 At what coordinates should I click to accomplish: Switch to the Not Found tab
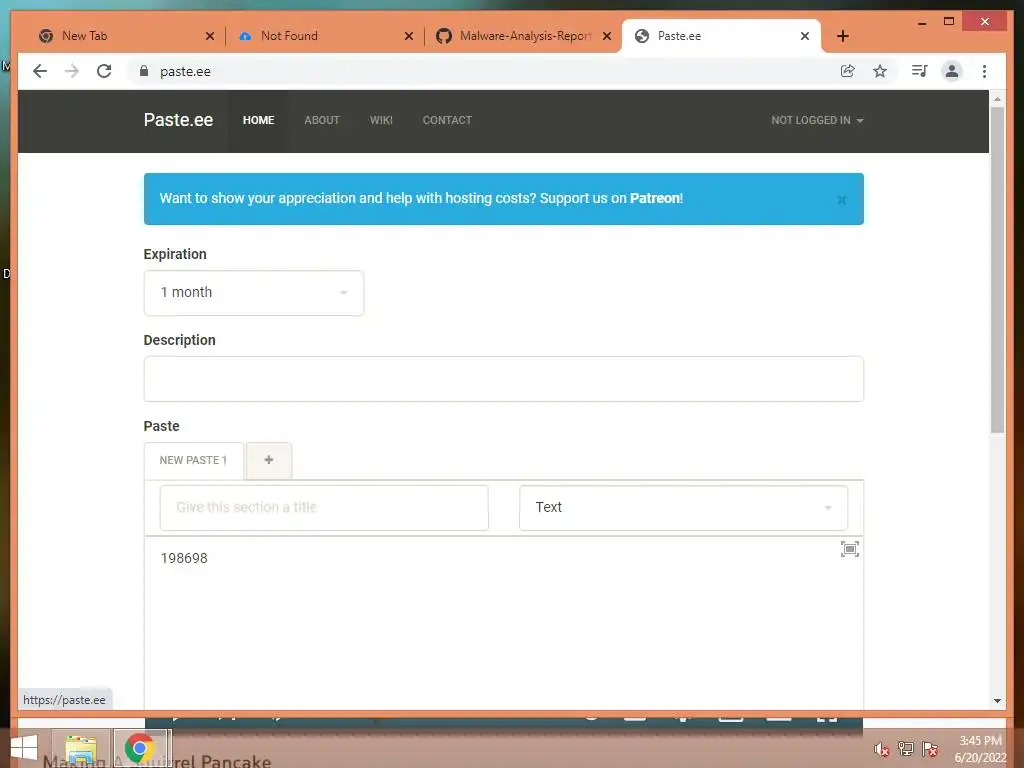[x=325, y=36]
